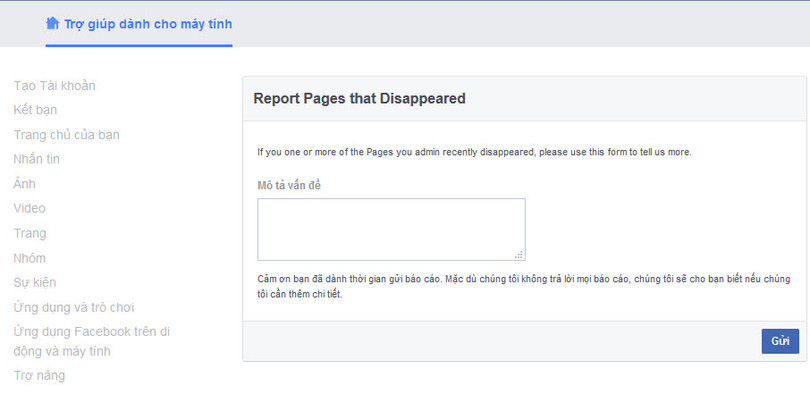Open the Video help topic
The height and width of the screenshot is (409, 810).
(x=30, y=208)
